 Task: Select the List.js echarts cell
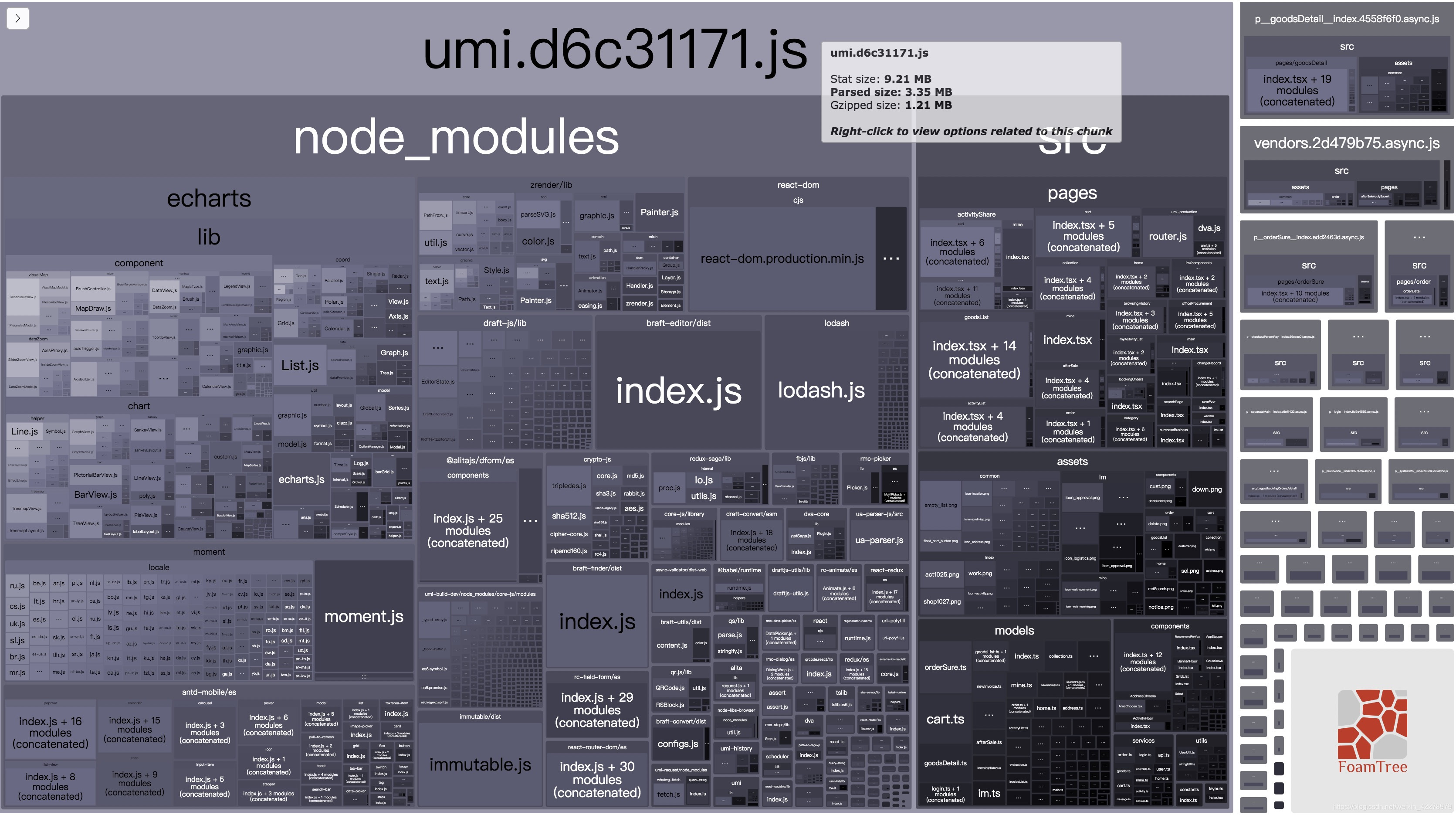point(300,365)
